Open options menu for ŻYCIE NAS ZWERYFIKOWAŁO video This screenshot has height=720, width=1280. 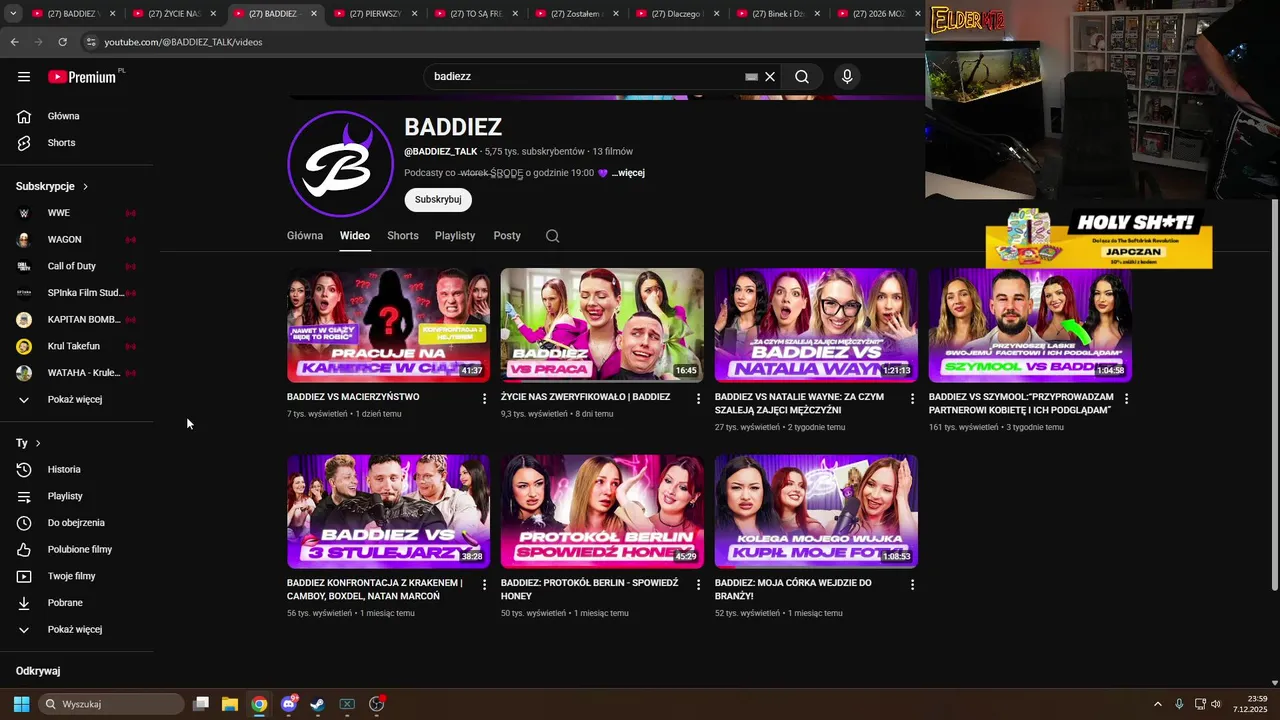tap(699, 398)
